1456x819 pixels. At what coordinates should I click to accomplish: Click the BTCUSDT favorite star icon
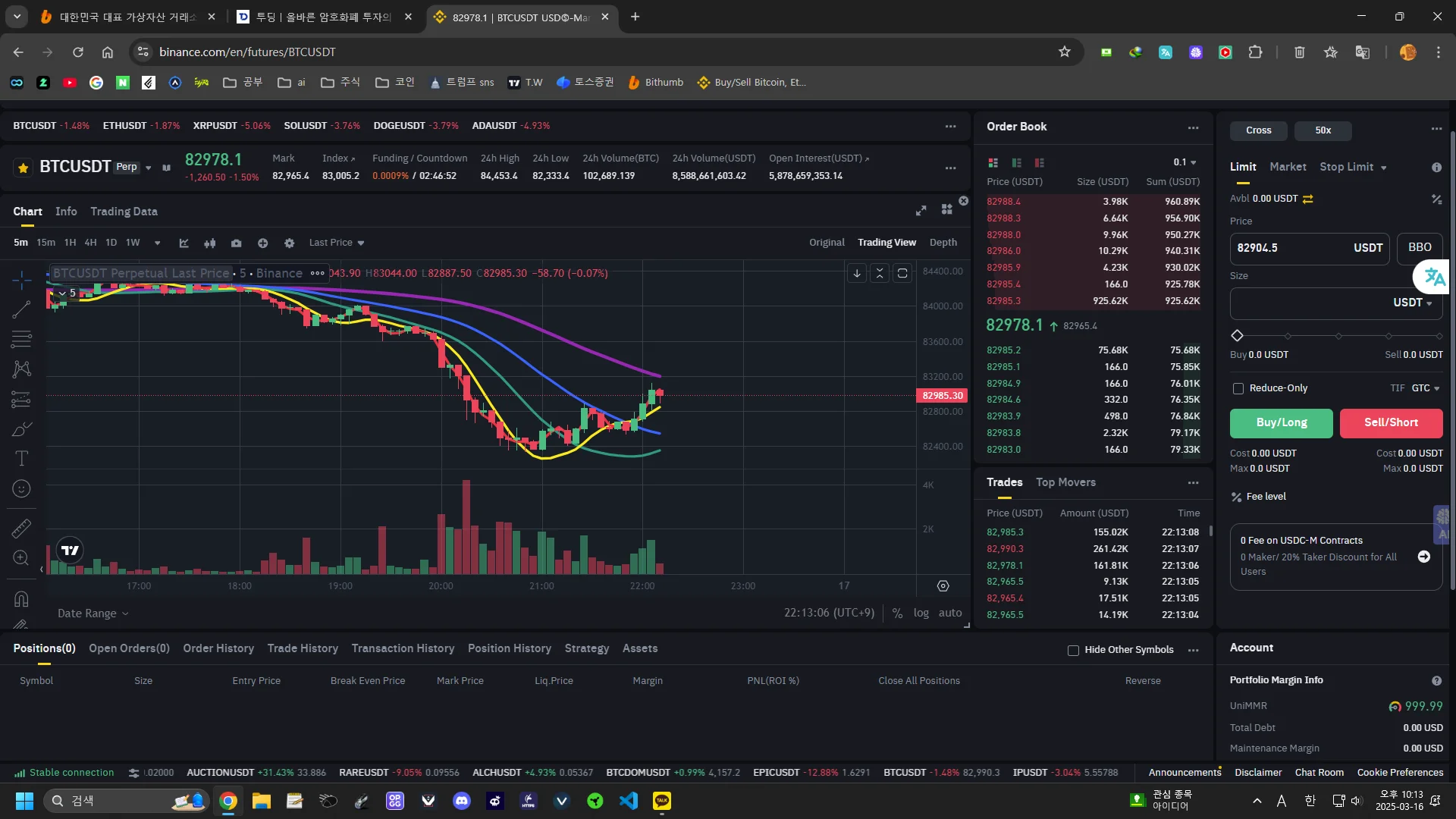click(24, 168)
